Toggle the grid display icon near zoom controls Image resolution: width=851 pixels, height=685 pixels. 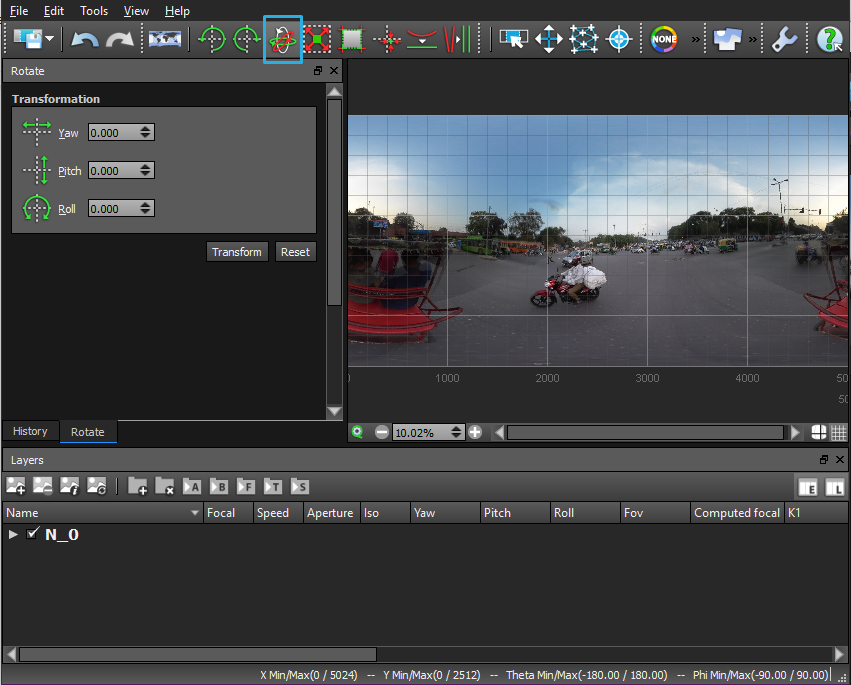pyautogui.click(x=836, y=431)
